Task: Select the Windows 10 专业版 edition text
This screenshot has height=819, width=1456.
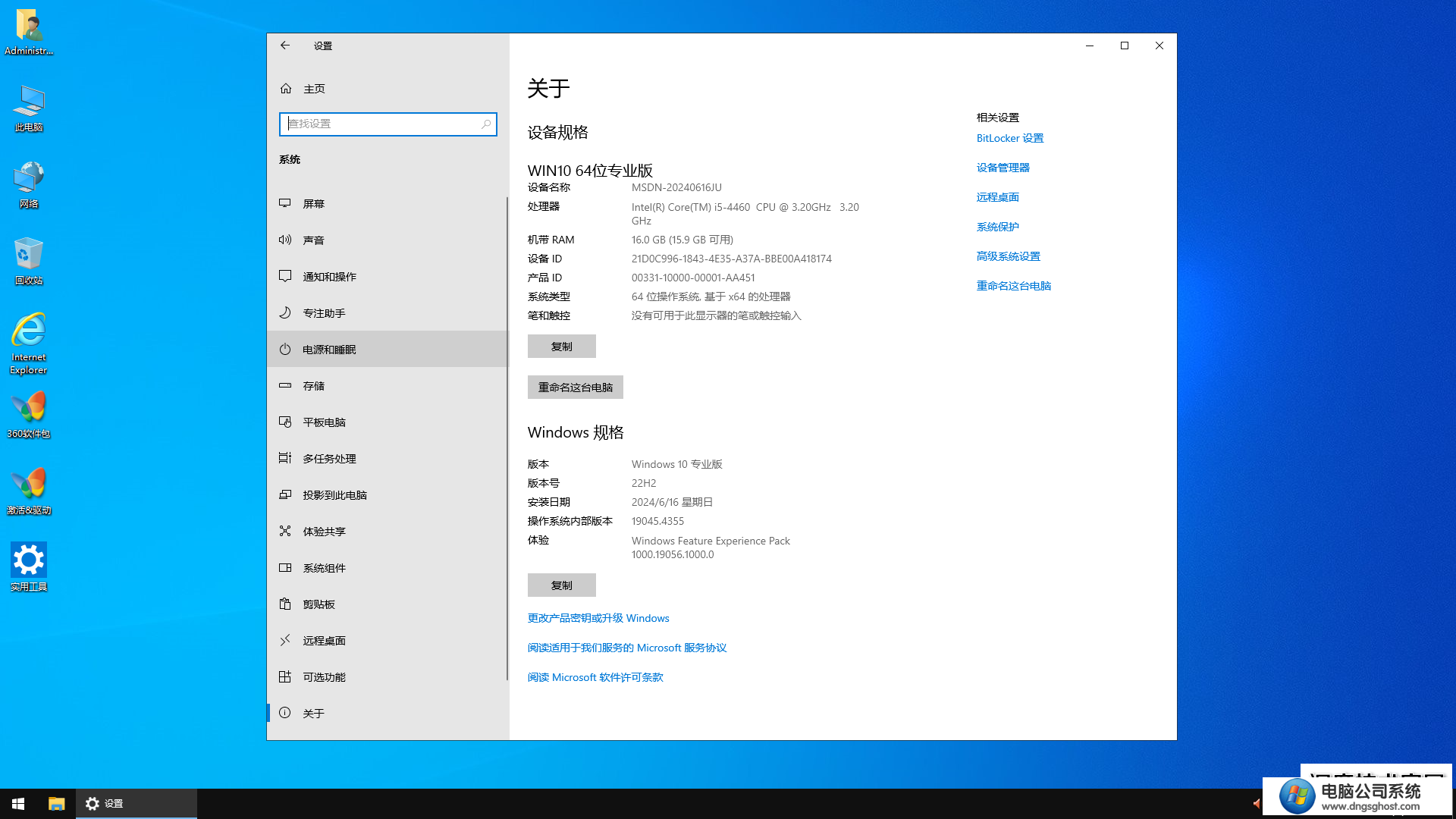Action: pyautogui.click(x=676, y=464)
